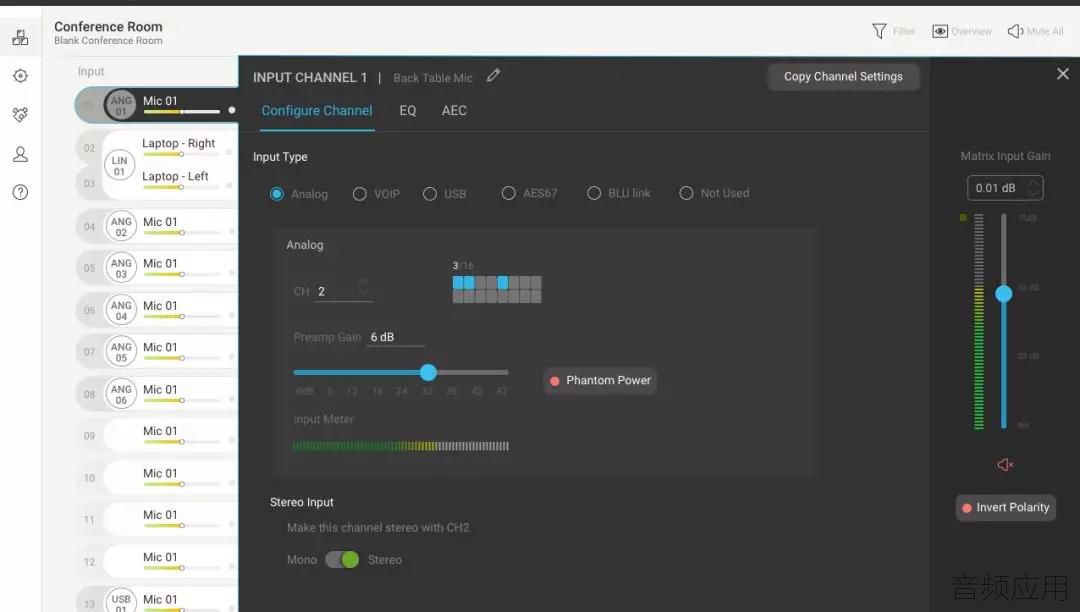The image size is (1080, 612).
Task: Click the Matrix Input Gain fader handle
Action: pyautogui.click(x=1004, y=294)
